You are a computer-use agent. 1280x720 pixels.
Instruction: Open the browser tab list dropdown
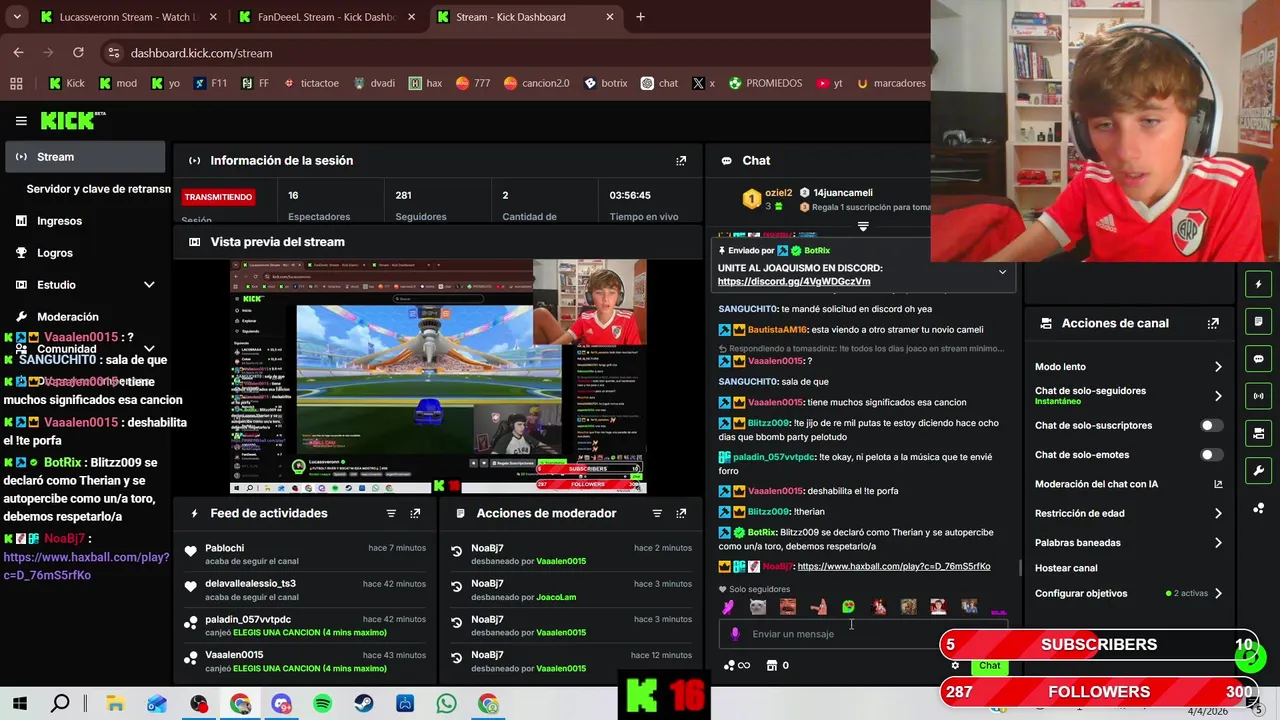[17, 17]
